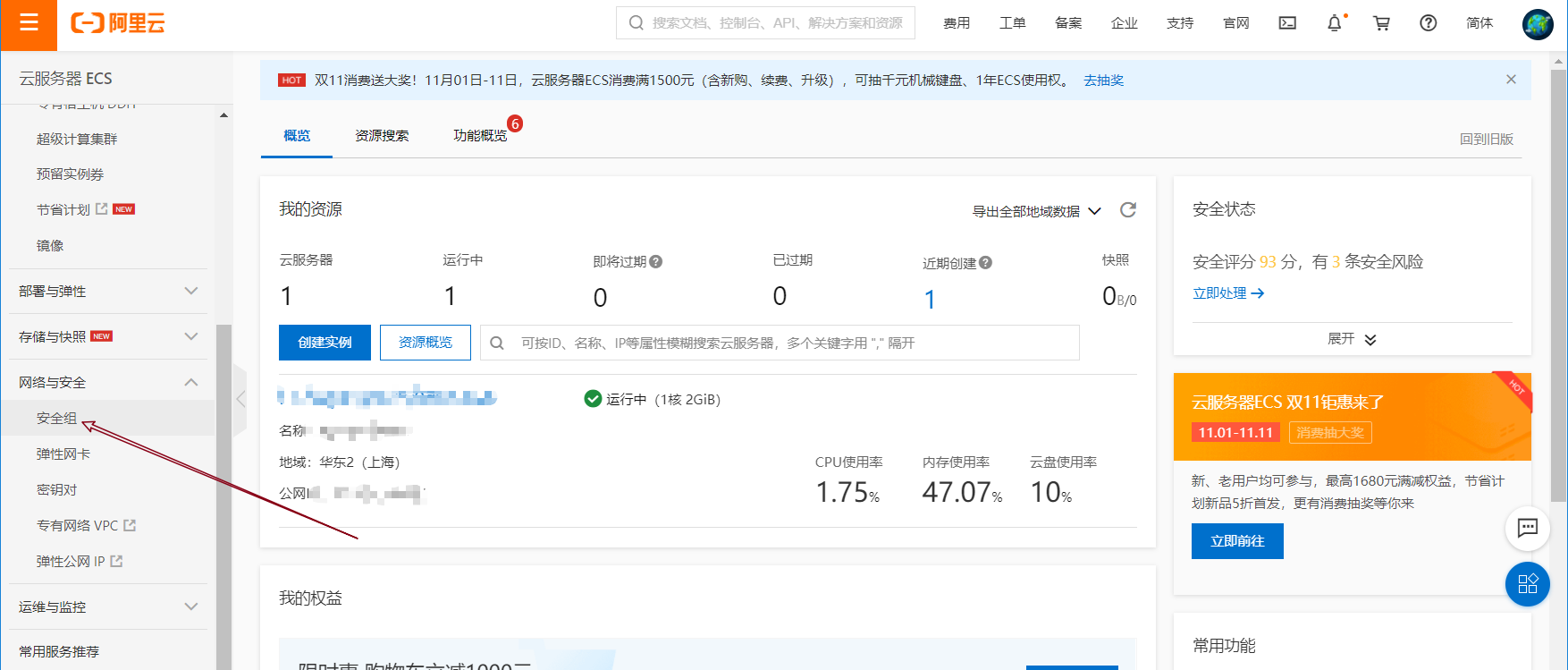The width and height of the screenshot is (1568, 670).
Task: Click the arrow beside 立即处理
Action: click(1258, 293)
